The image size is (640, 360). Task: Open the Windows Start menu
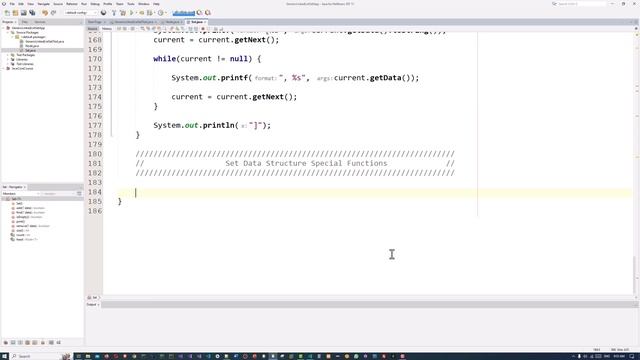[4, 356]
